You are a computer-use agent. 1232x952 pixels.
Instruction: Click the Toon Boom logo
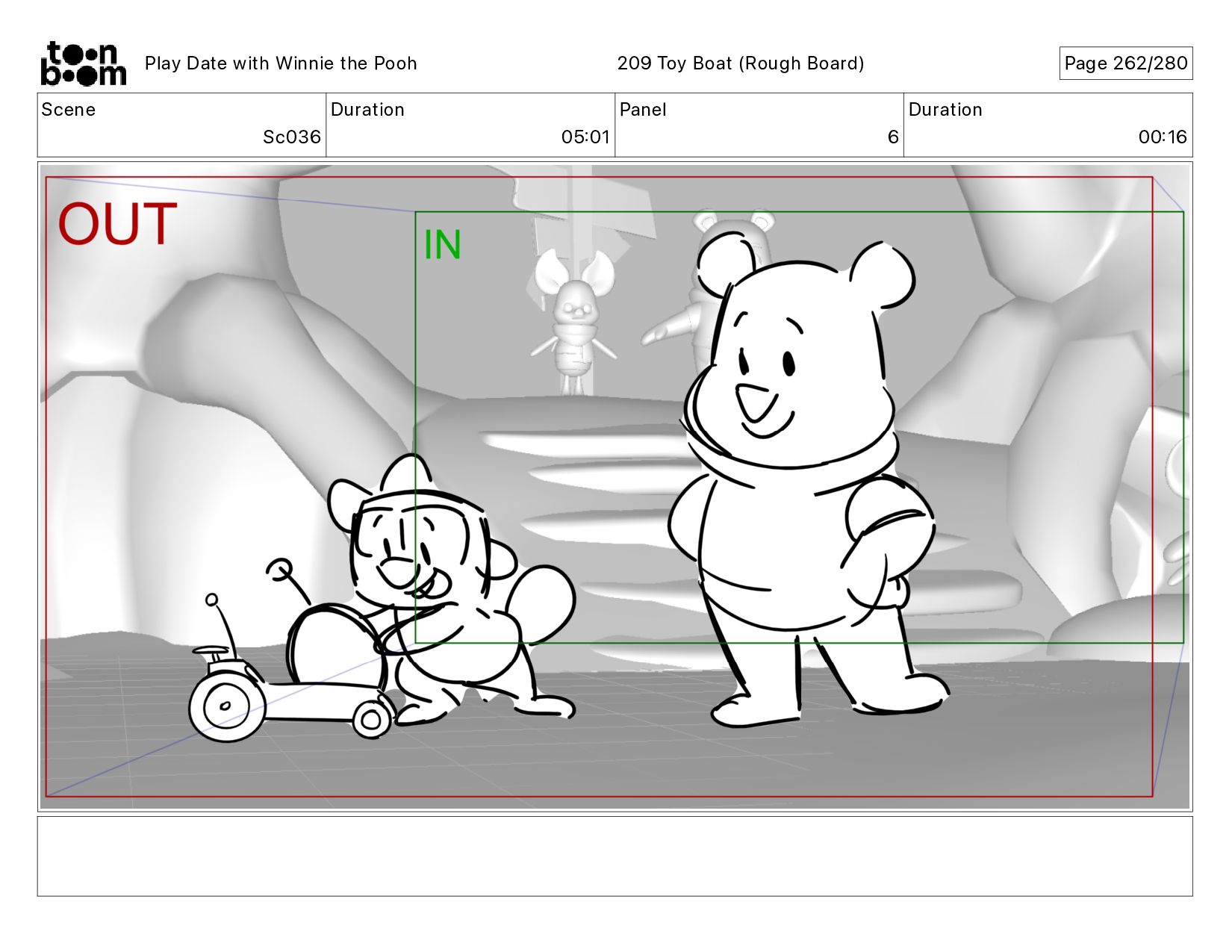pyautogui.click(x=83, y=63)
